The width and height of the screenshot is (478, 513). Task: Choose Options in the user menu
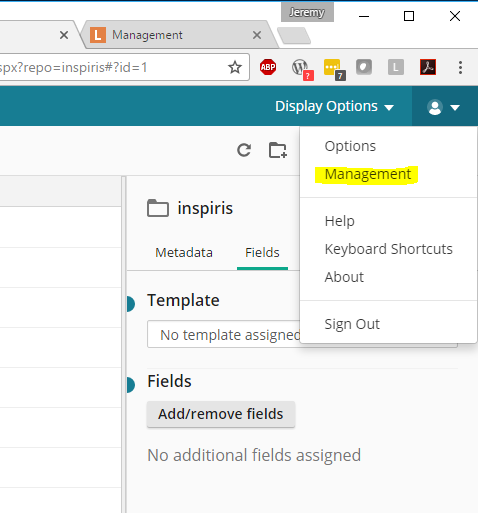click(x=350, y=146)
